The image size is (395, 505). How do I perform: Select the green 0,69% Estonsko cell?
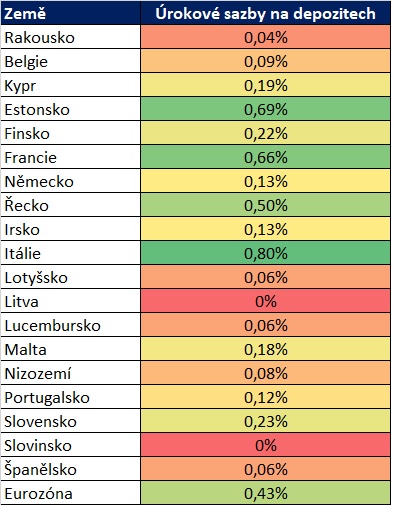point(265,109)
